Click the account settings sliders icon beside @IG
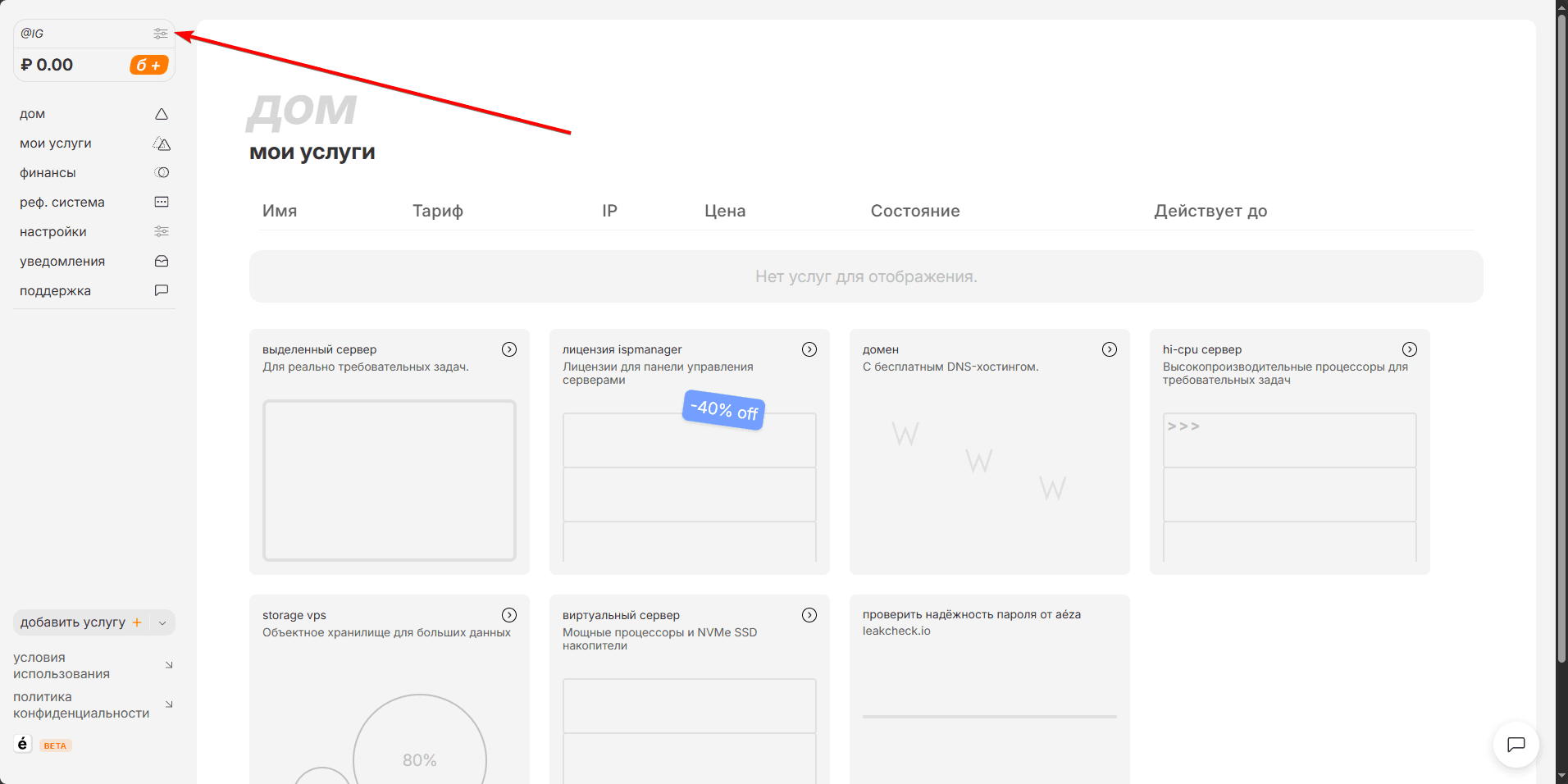Image resolution: width=1568 pixels, height=784 pixels. [161, 34]
